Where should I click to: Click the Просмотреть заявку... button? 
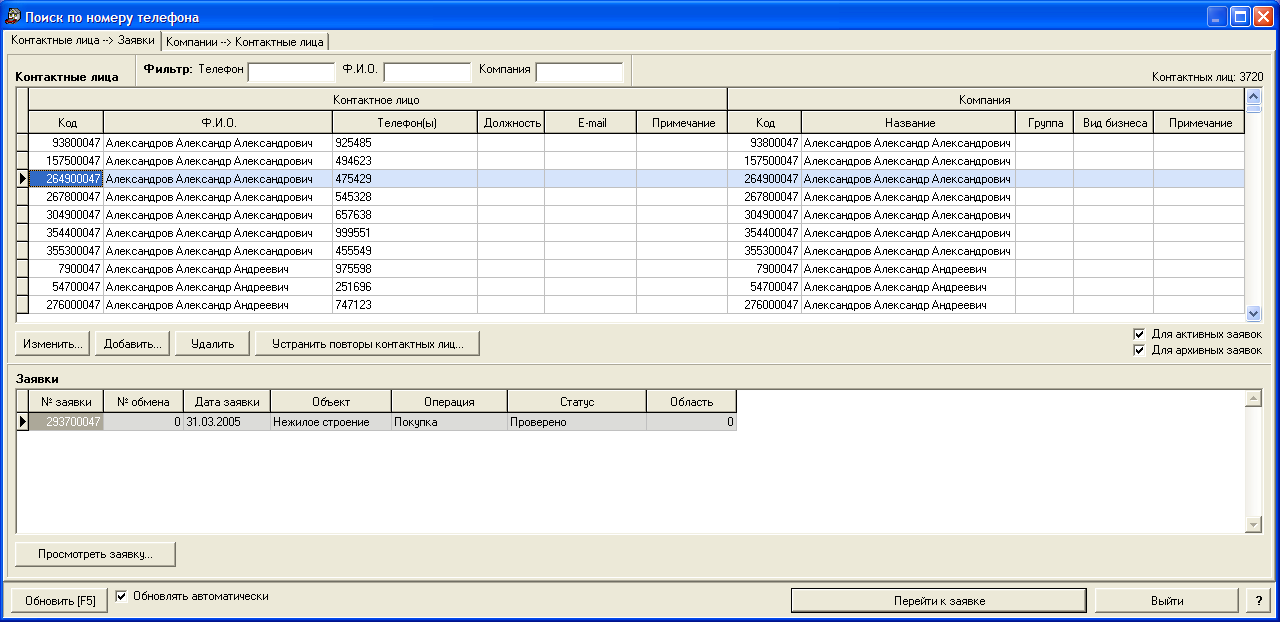96,553
